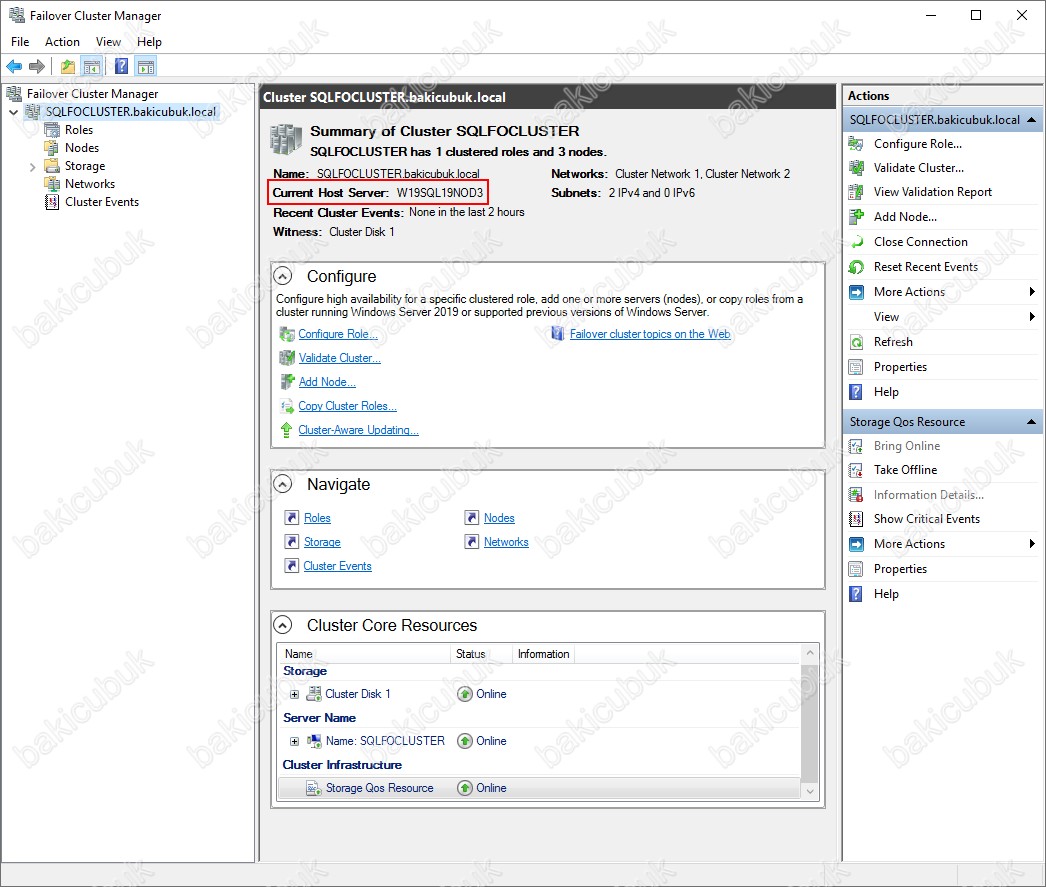Select Nodes in the left tree

click(x=81, y=148)
